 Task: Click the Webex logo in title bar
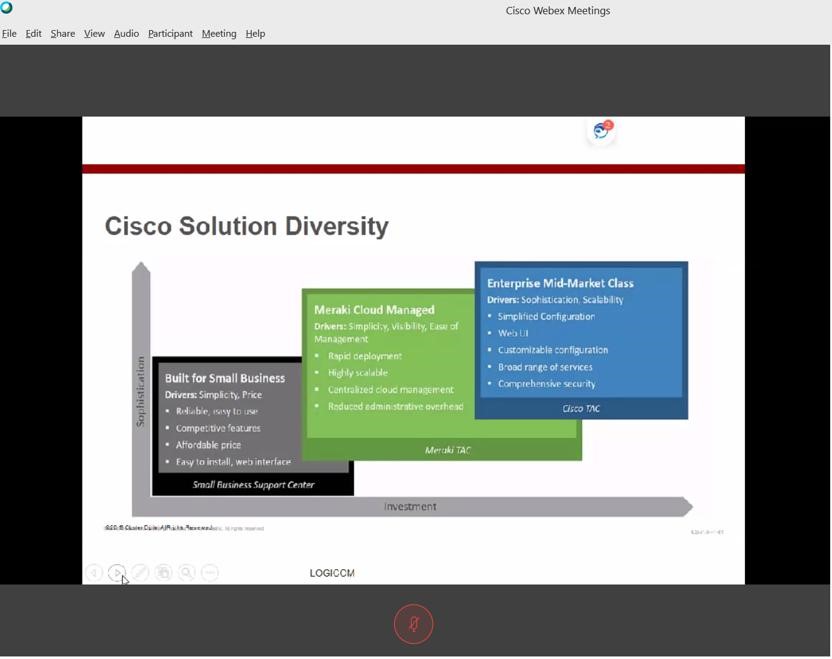(x=6, y=7)
